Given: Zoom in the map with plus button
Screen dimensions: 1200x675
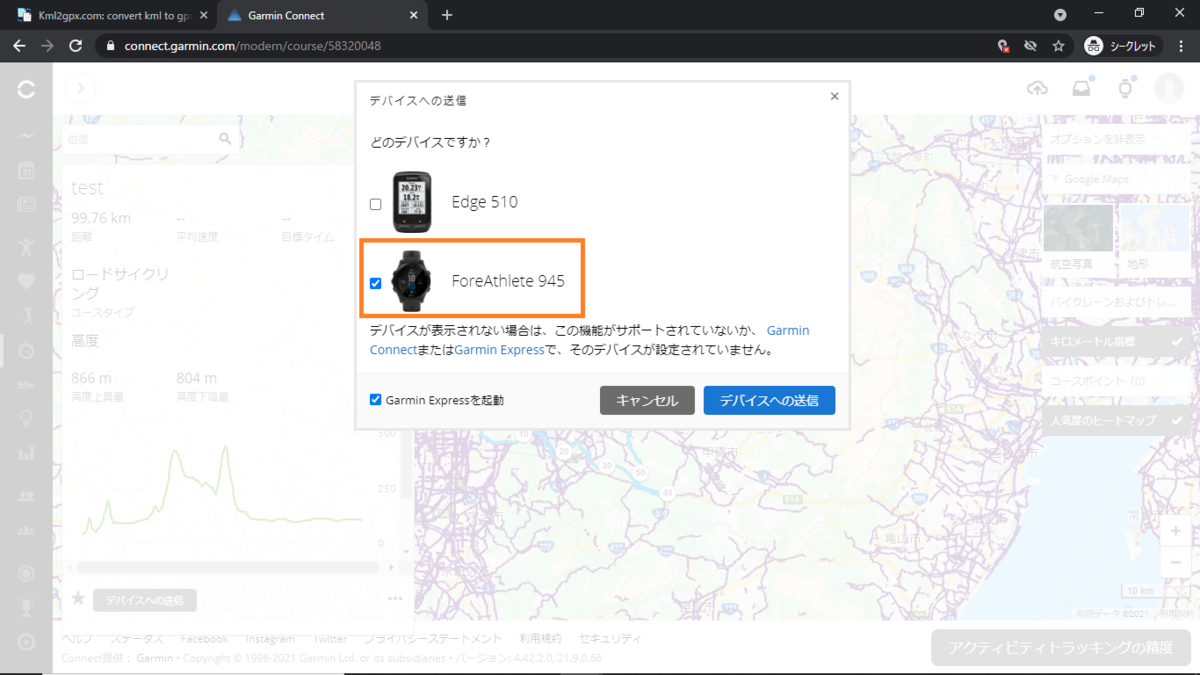Looking at the screenshot, I should tap(1176, 531).
